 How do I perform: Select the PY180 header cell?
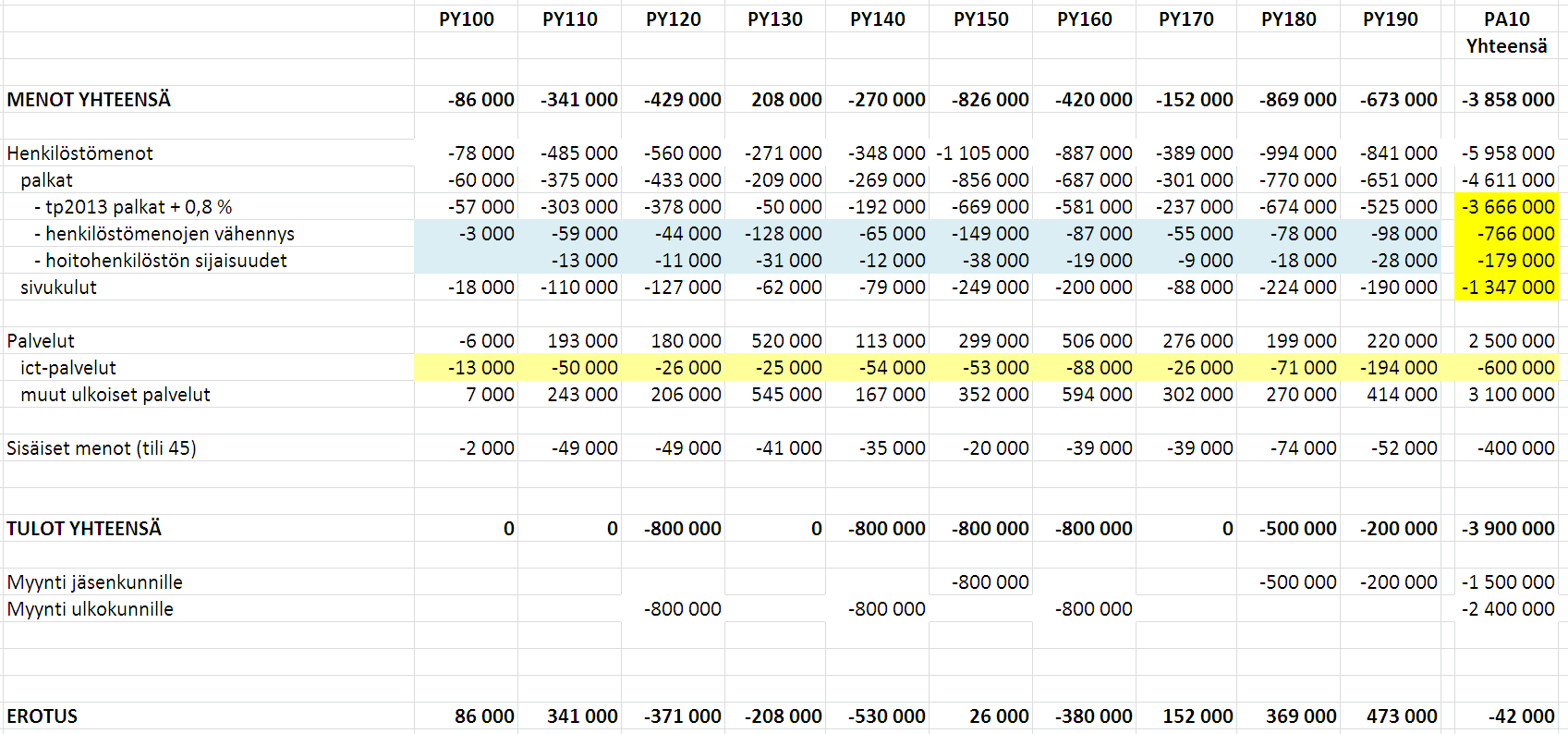(1289, 19)
